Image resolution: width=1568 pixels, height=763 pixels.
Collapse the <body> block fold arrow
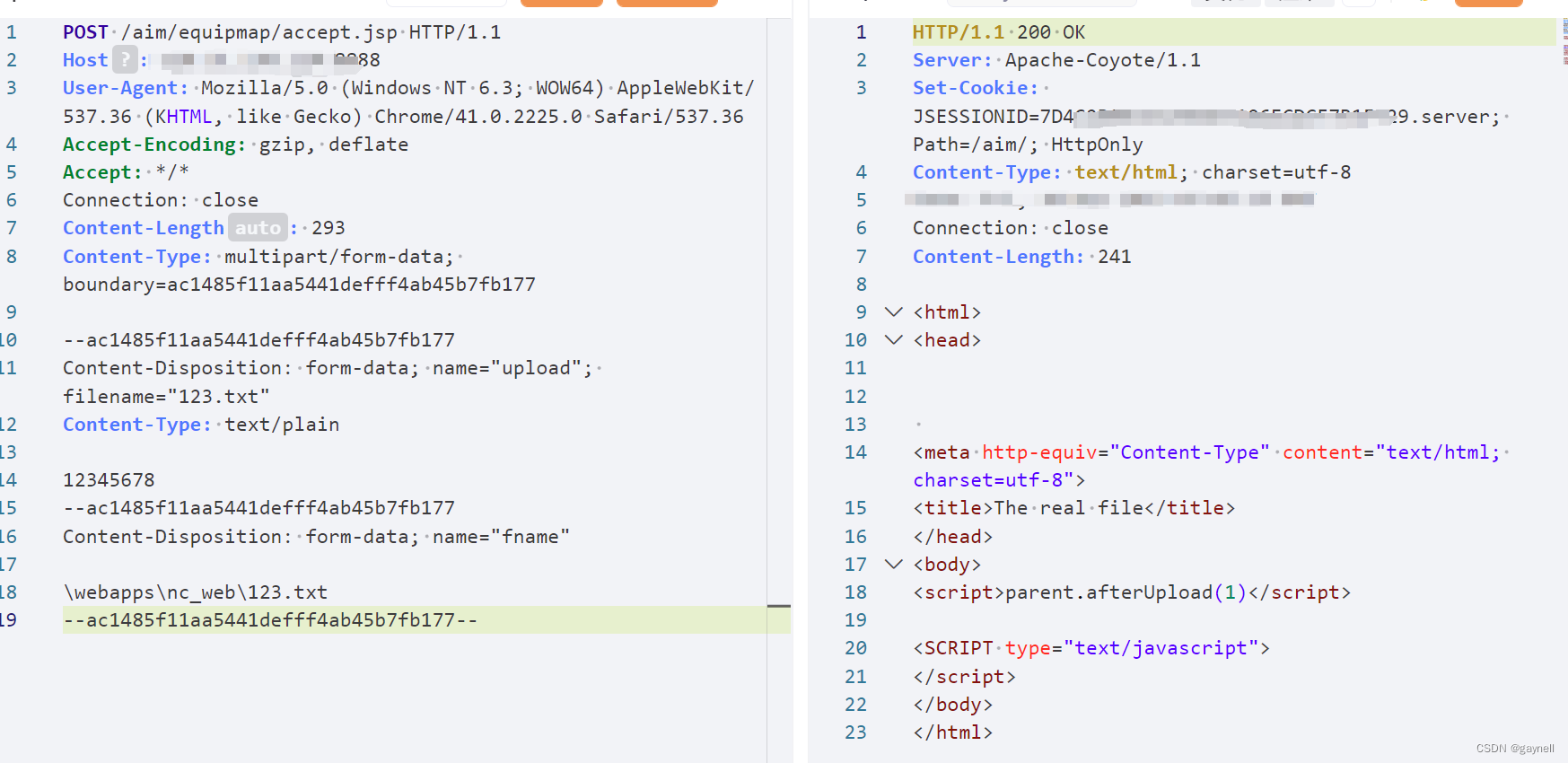[893, 565]
